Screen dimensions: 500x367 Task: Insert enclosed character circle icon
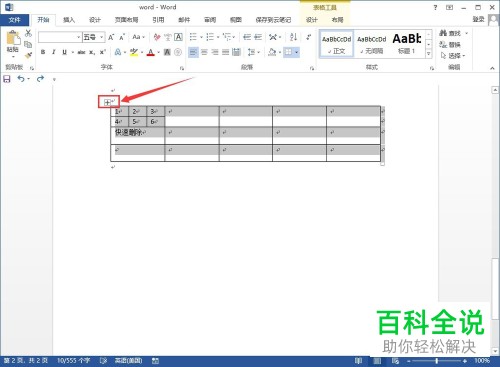(178, 52)
